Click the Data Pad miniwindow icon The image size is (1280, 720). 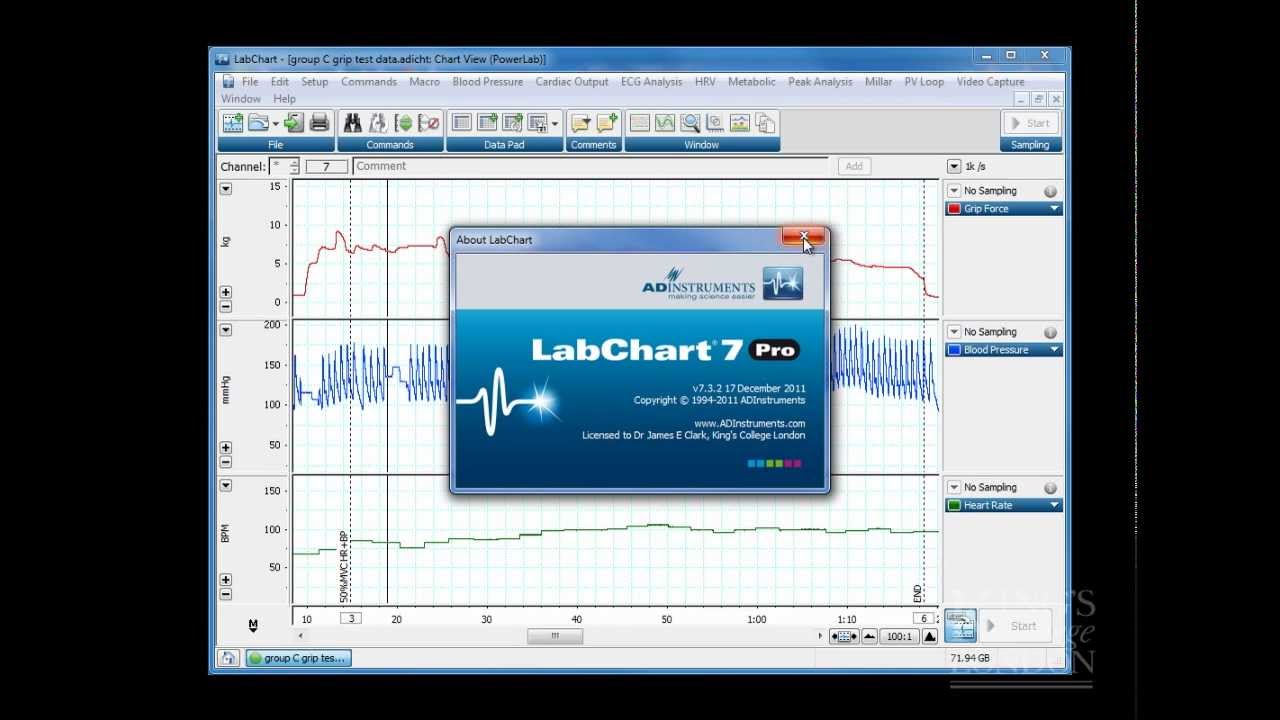coord(538,123)
